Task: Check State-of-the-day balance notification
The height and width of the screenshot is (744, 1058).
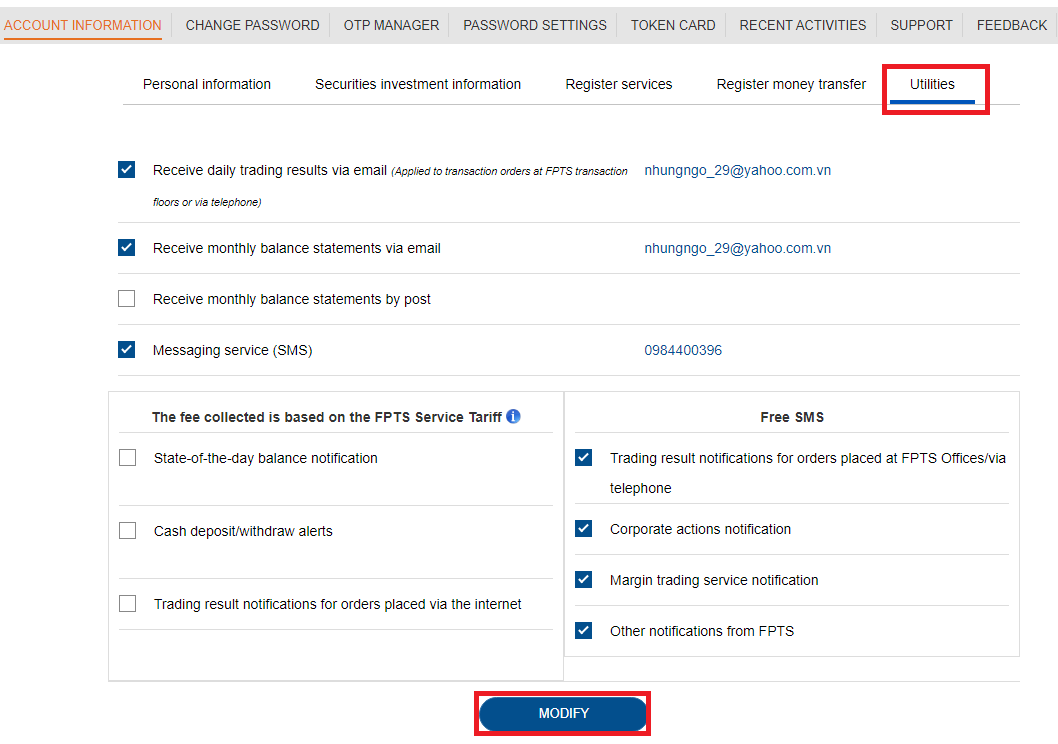Action: (128, 457)
